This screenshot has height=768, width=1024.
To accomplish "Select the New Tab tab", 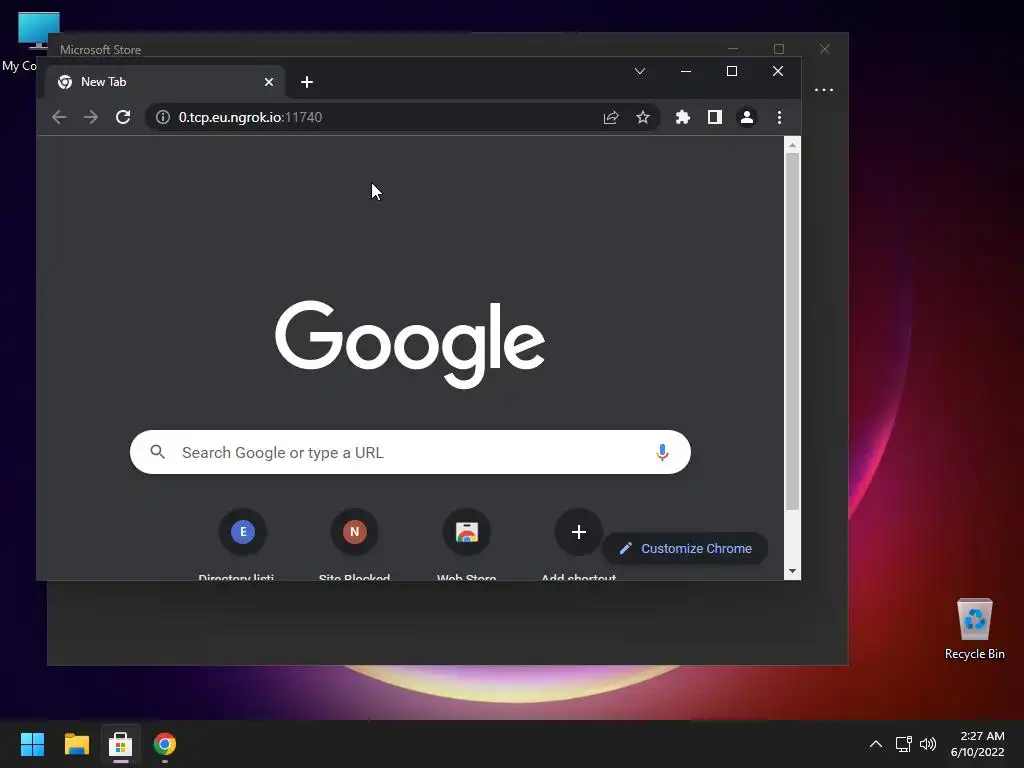I will (x=165, y=82).
